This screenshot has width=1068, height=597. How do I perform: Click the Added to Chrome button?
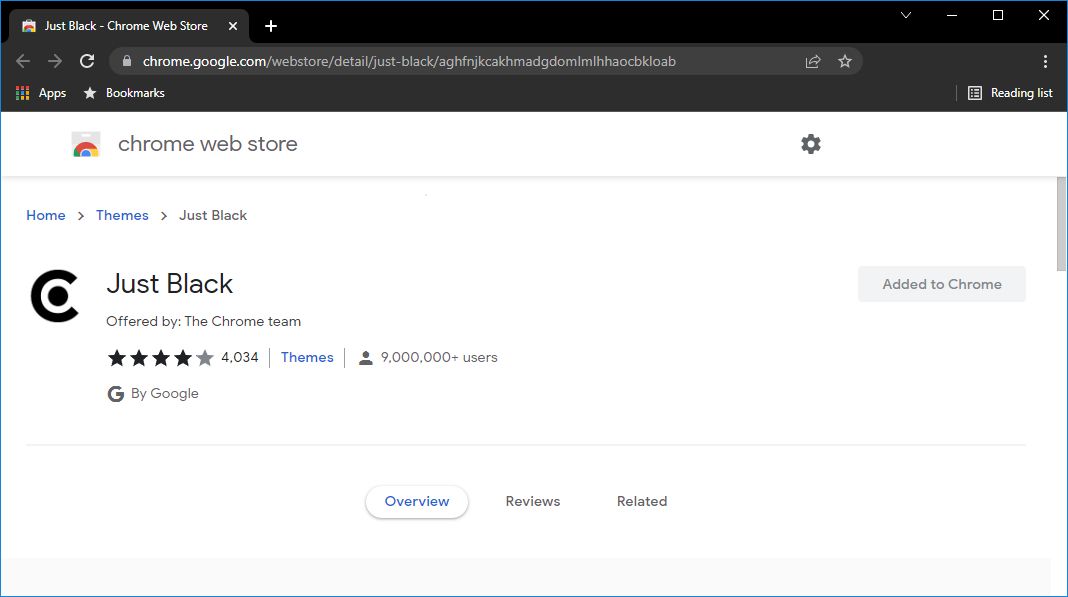941,284
